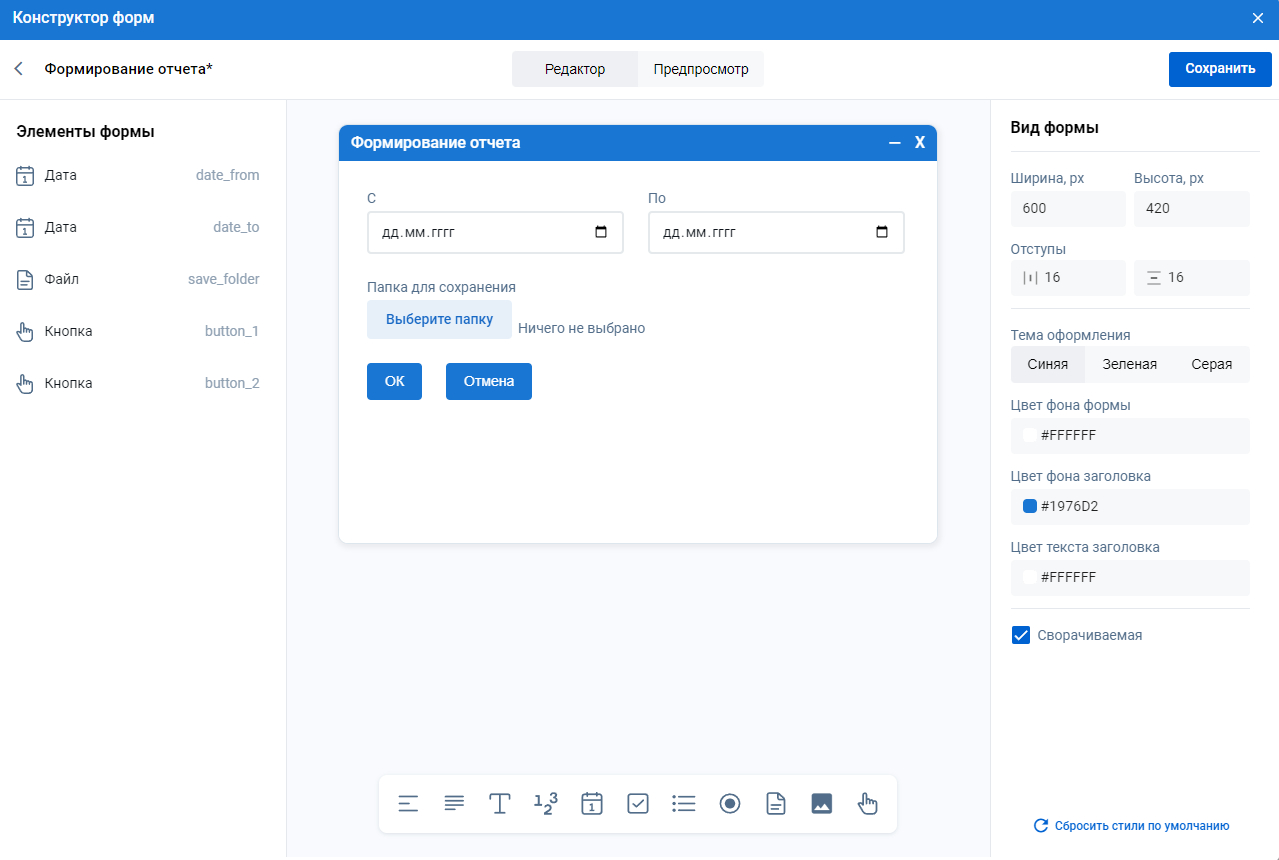Click the Сохранить button
The image size is (1279, 860).
(1220, 69)
